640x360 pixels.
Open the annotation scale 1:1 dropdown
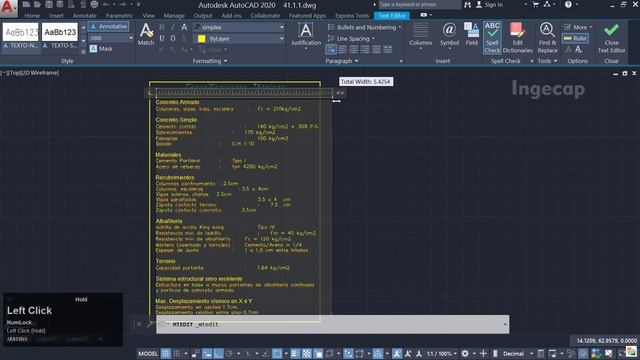[442, 353]
